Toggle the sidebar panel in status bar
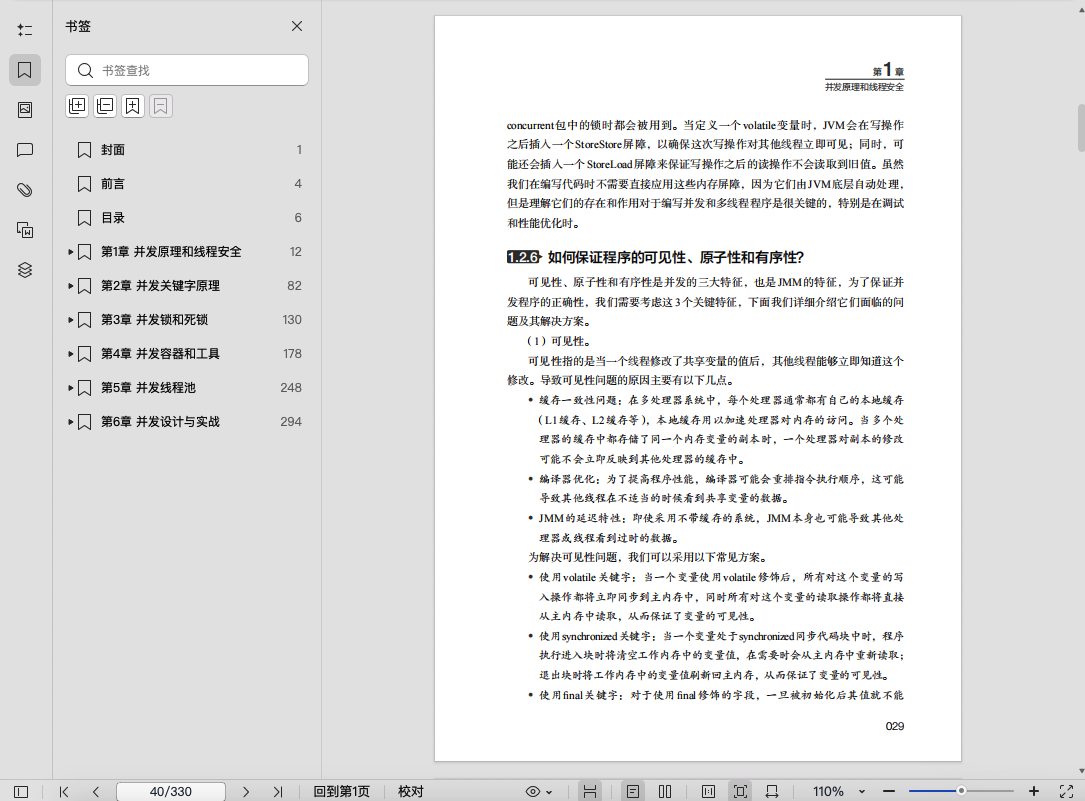This screenshot has width=1085, height=801. [x=21, y=791]
